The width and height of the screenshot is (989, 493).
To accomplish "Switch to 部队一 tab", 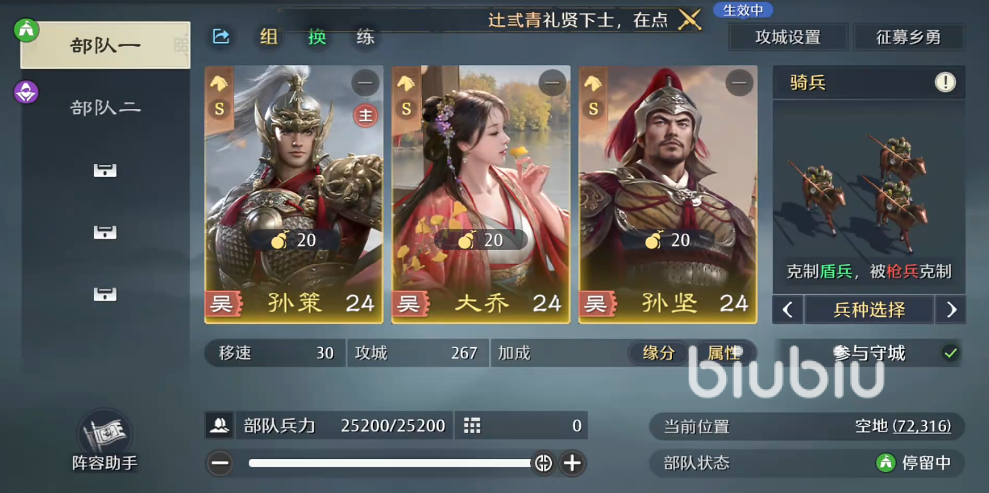I will pyautogui.click(x=105, y=45).
